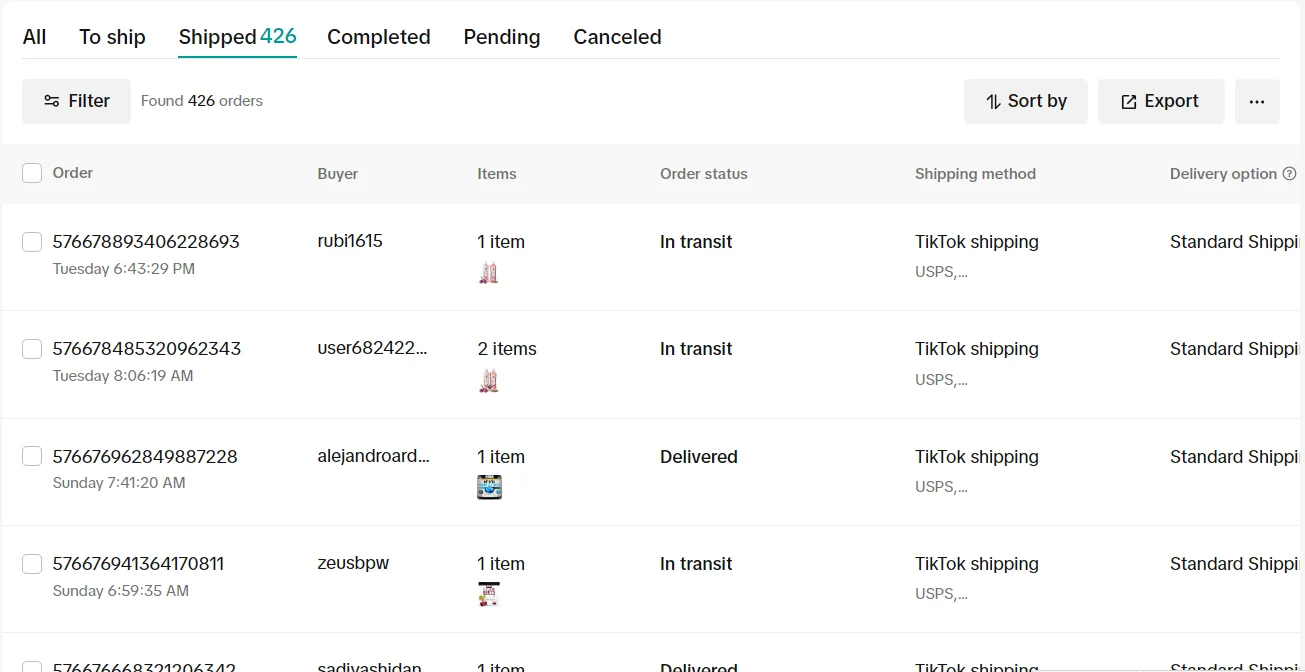Screen dimensions: 1305x672
Task: Open the Filter options panel
Action: tap(77, 101)
